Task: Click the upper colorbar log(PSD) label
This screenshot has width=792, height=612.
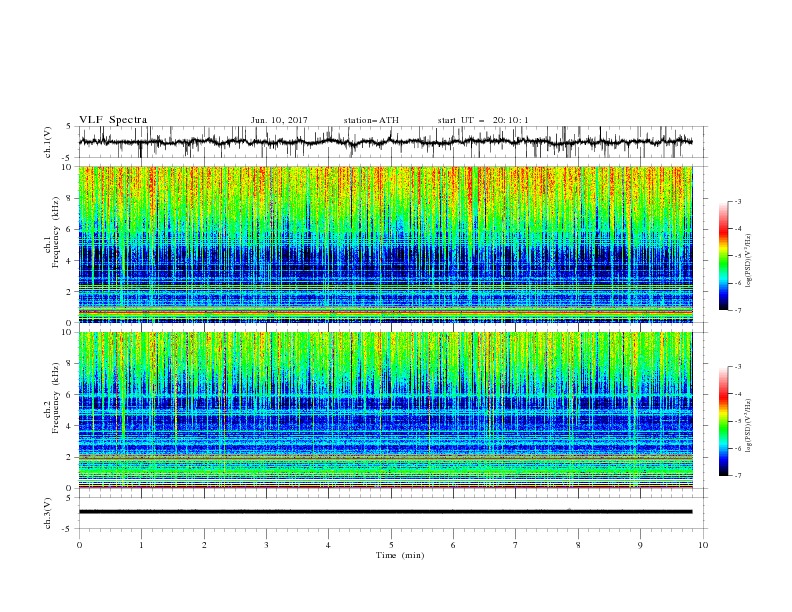Action: [749, 261]
